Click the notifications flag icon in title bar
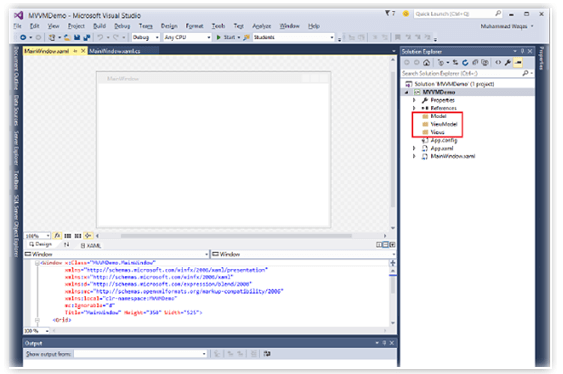 coord(388,13)
